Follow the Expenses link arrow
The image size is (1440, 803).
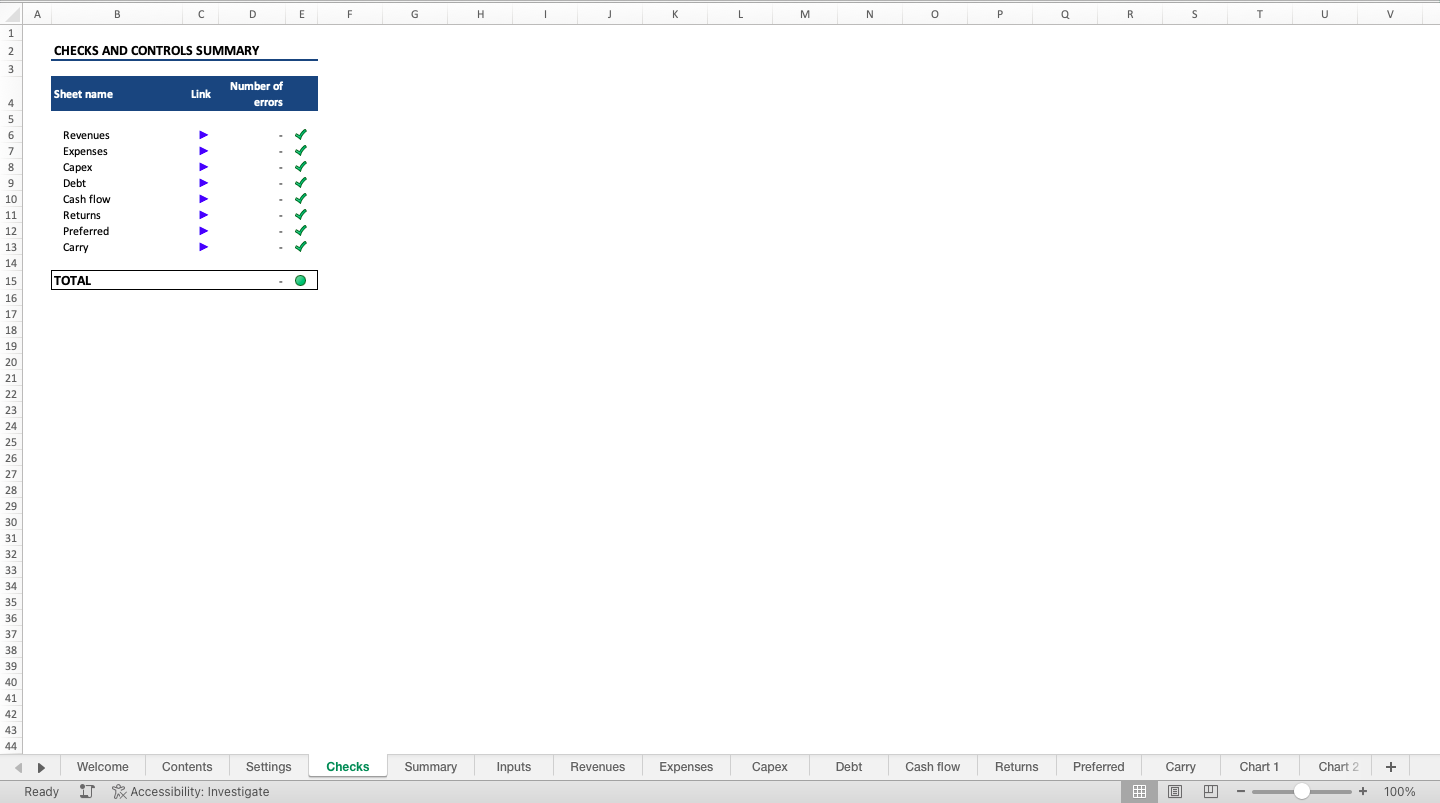click(x=203, y=151)
